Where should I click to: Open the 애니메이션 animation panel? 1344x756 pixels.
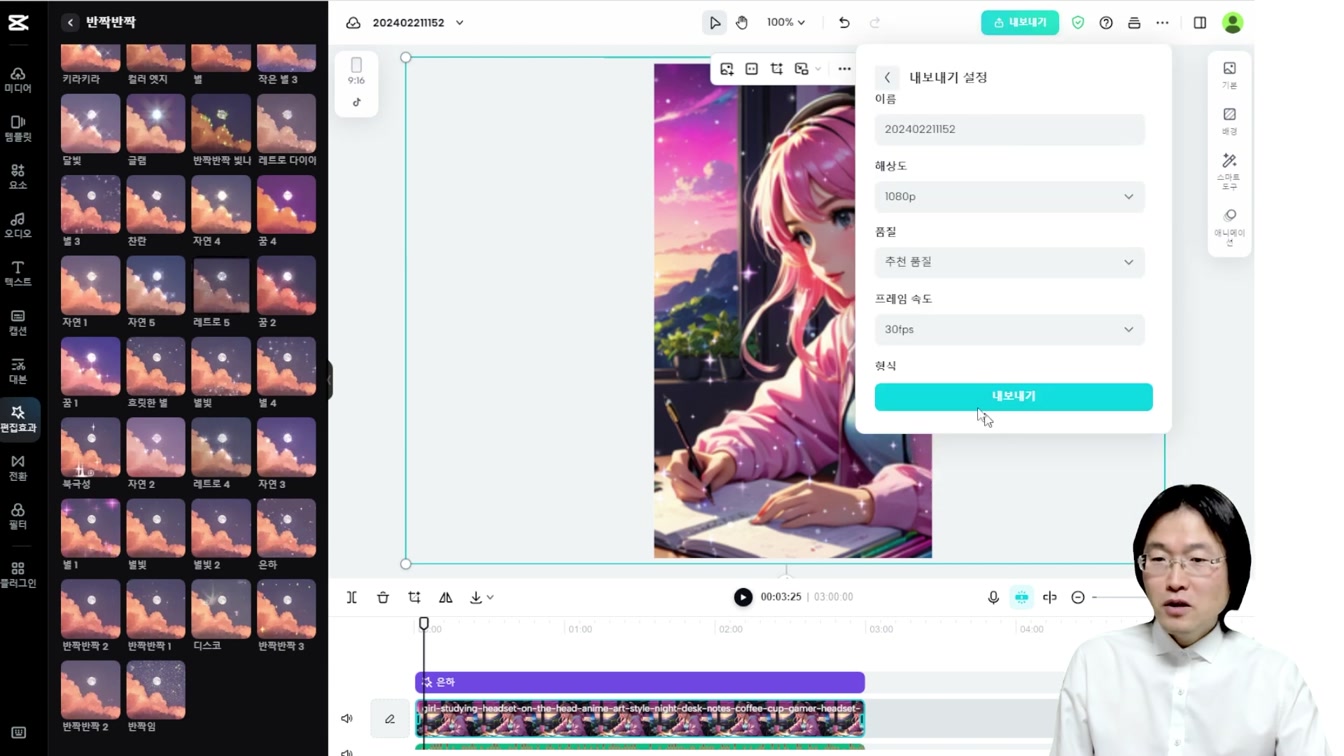click(1229, 227)
